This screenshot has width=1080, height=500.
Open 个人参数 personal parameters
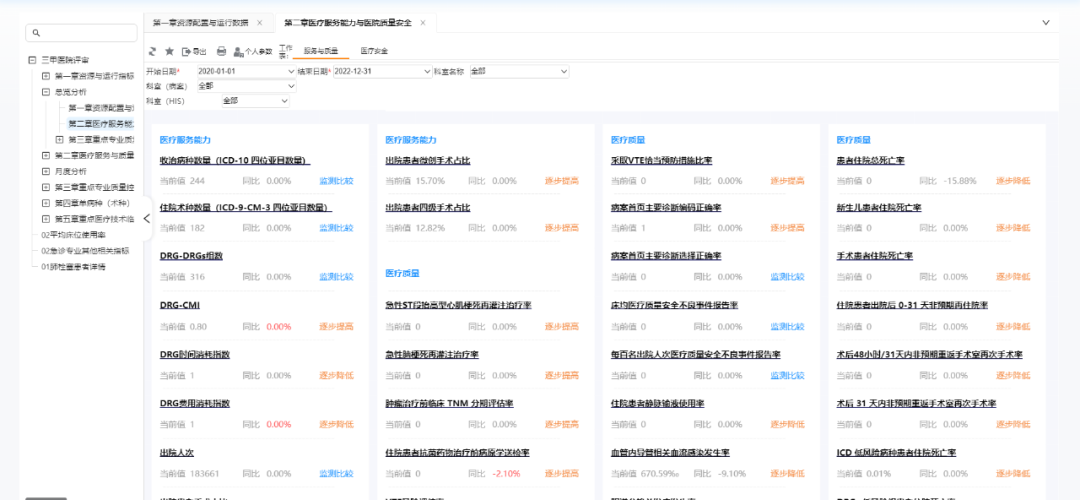[253, 51]
